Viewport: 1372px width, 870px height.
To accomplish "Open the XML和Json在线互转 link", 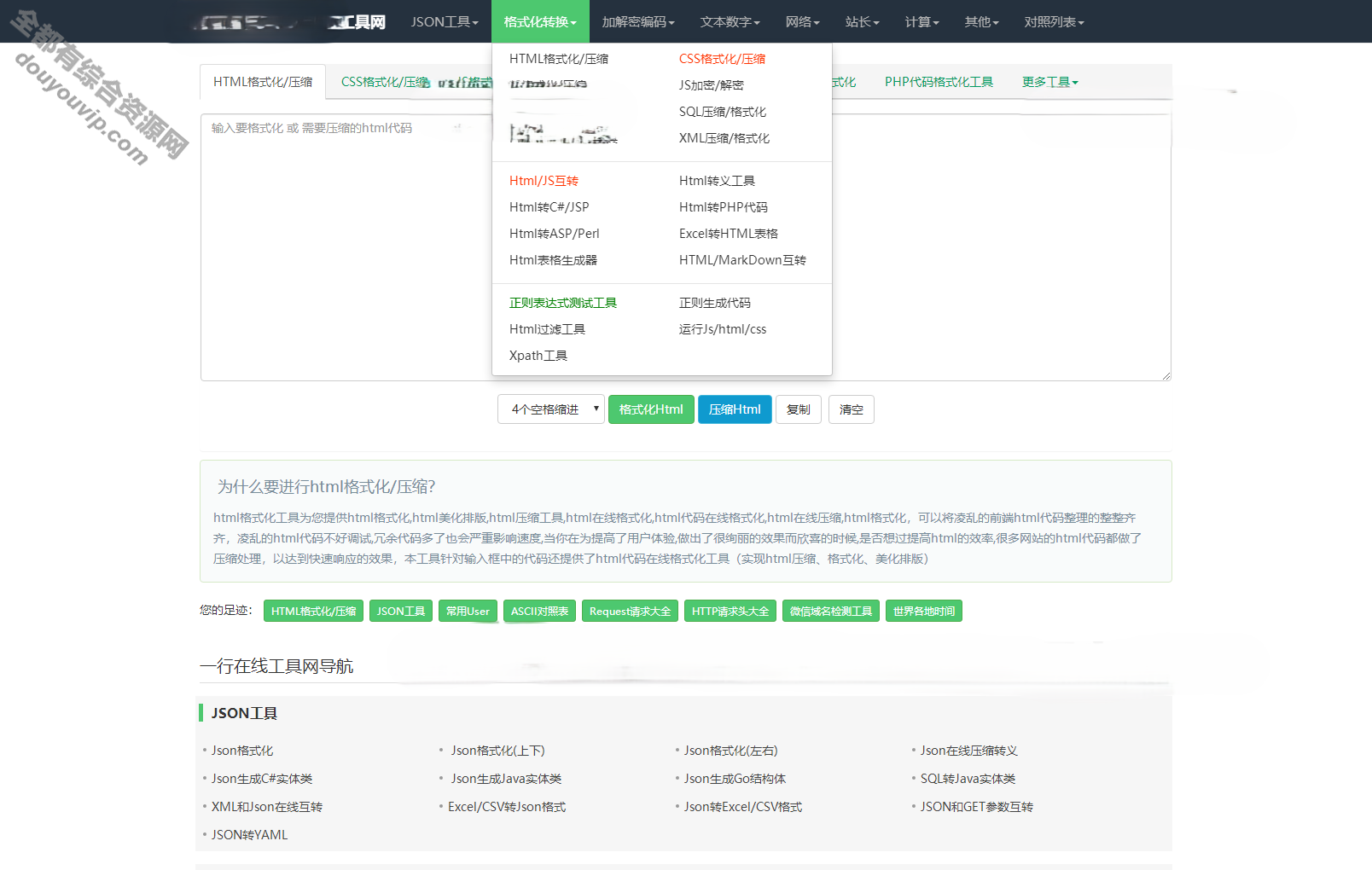I will [267, 807].
